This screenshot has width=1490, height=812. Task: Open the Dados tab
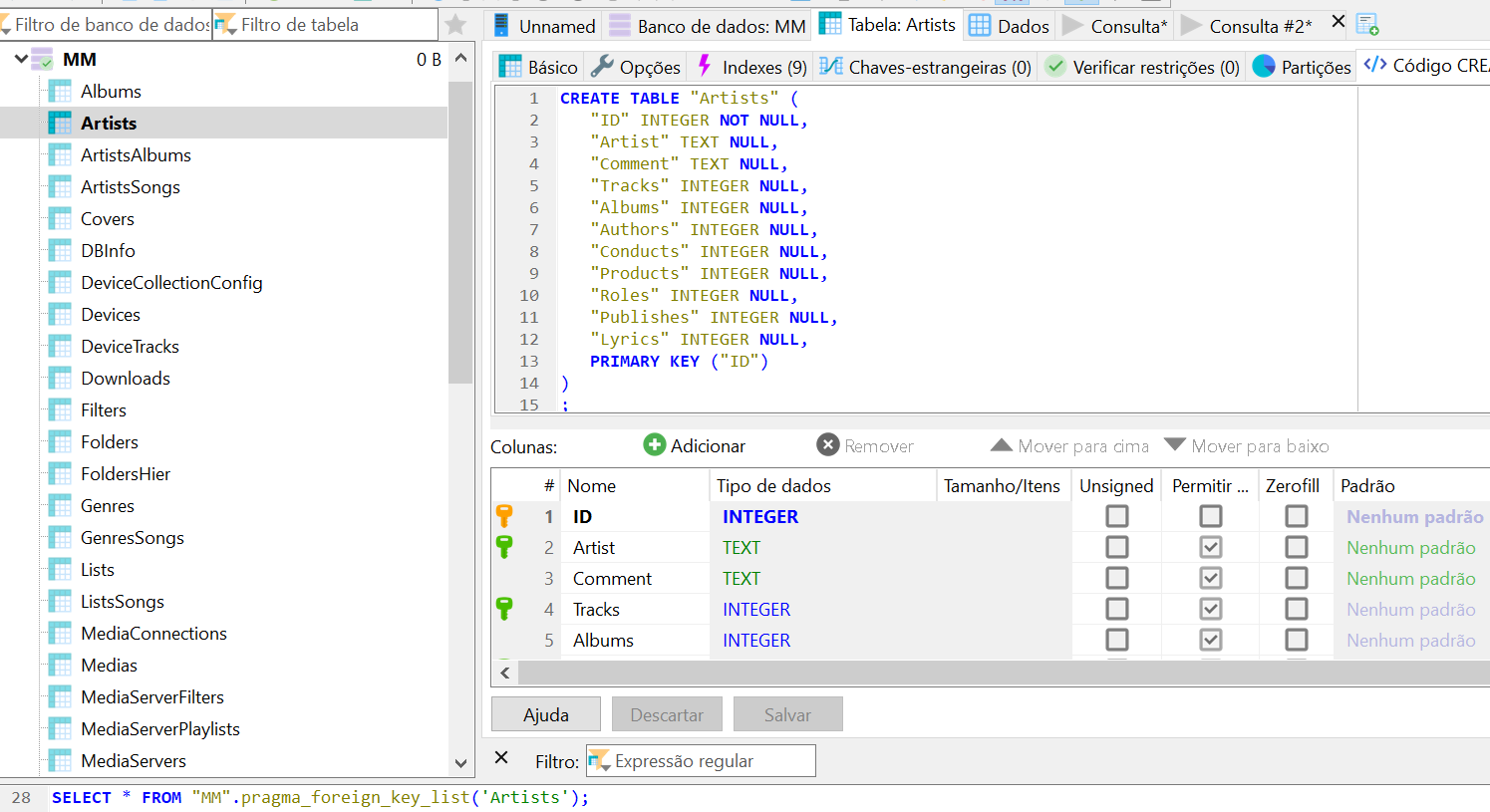coord(1010,26)
